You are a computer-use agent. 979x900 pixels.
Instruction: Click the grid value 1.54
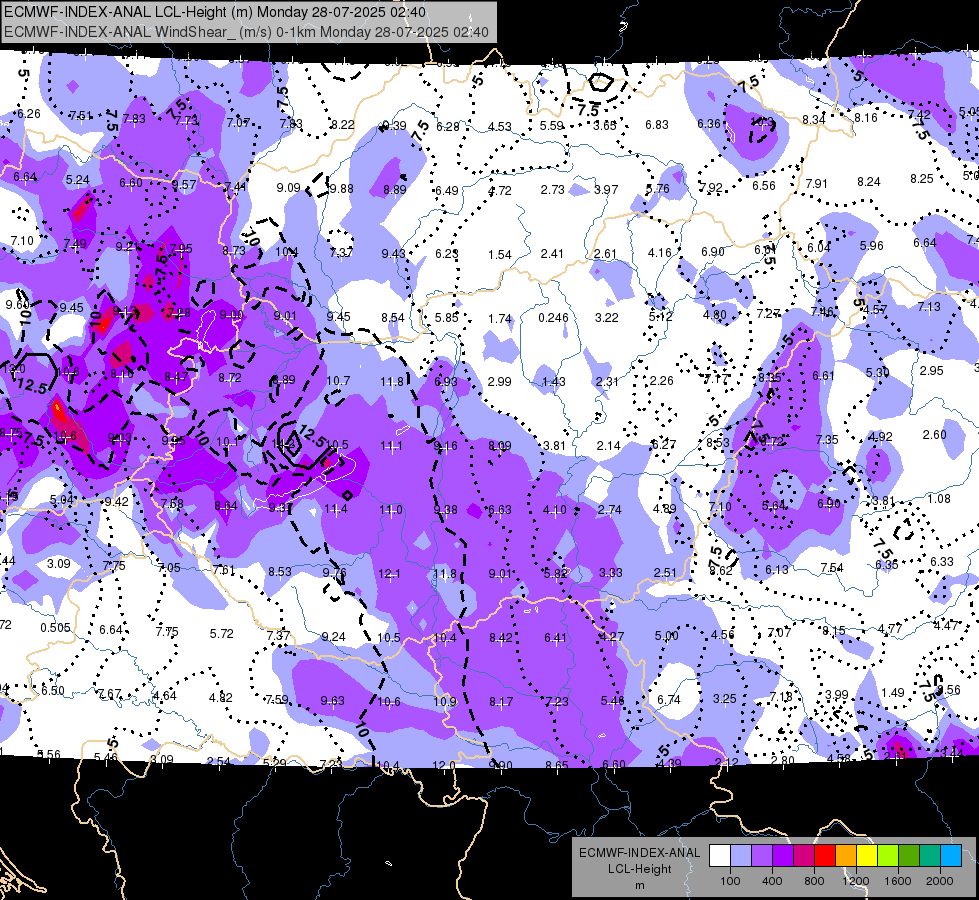pos(499,254)
